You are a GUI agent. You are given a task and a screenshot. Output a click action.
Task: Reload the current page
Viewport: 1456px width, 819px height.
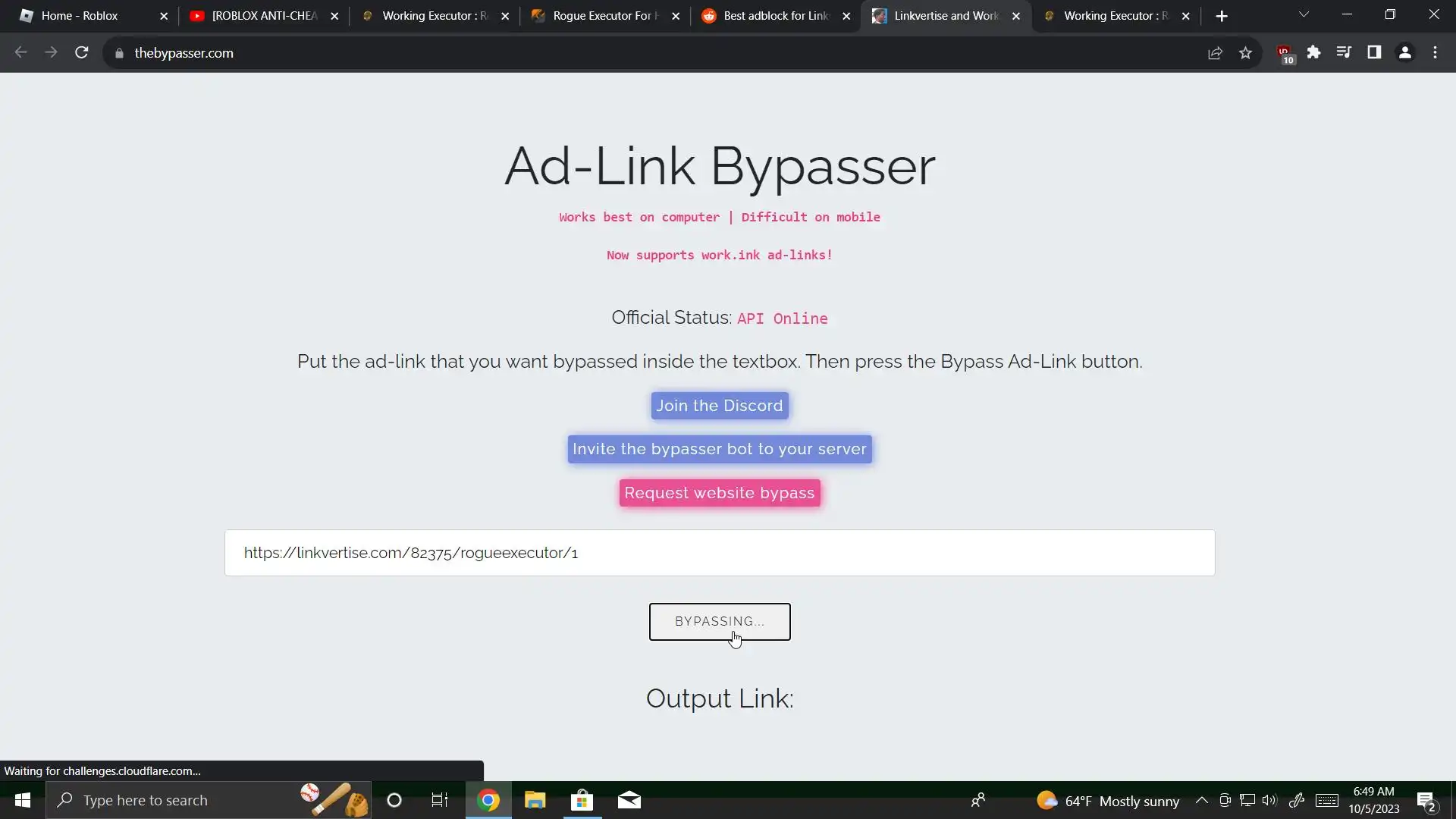tap(82, 52)
